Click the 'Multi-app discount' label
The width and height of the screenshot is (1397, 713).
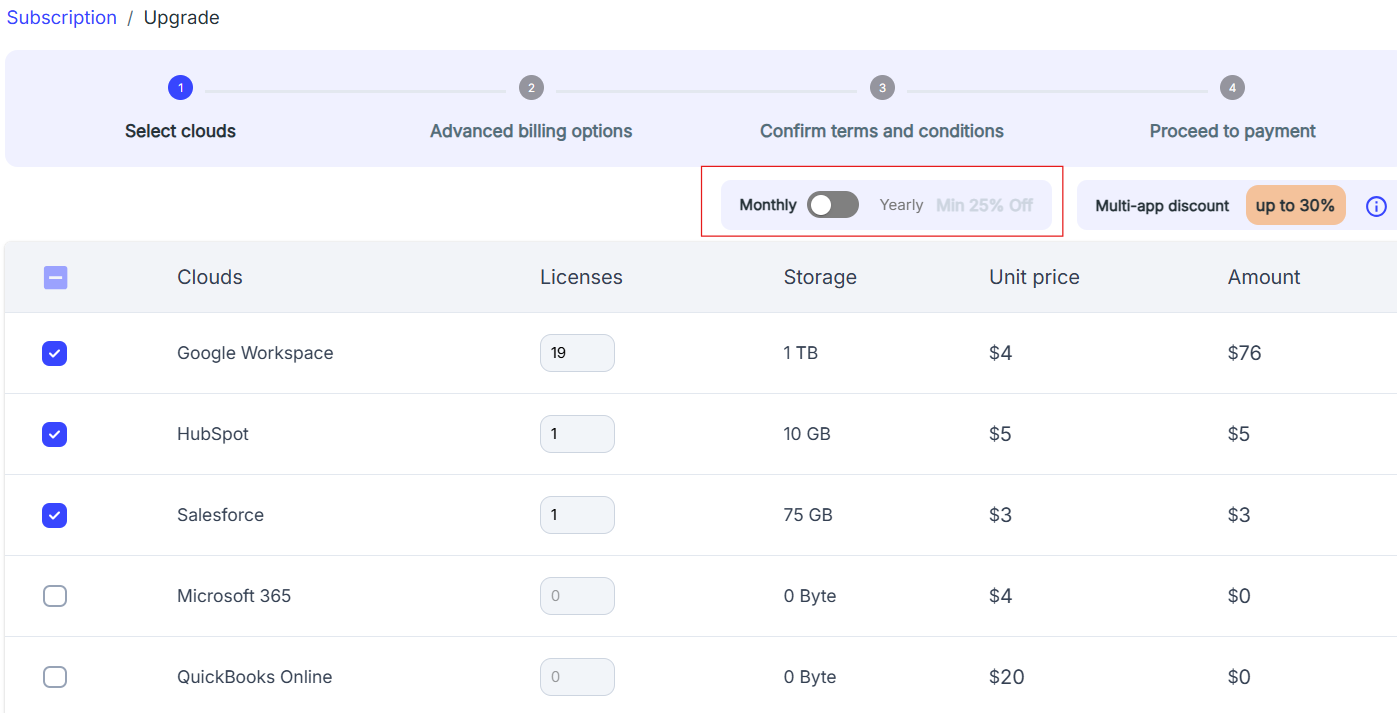(1162, 206)
